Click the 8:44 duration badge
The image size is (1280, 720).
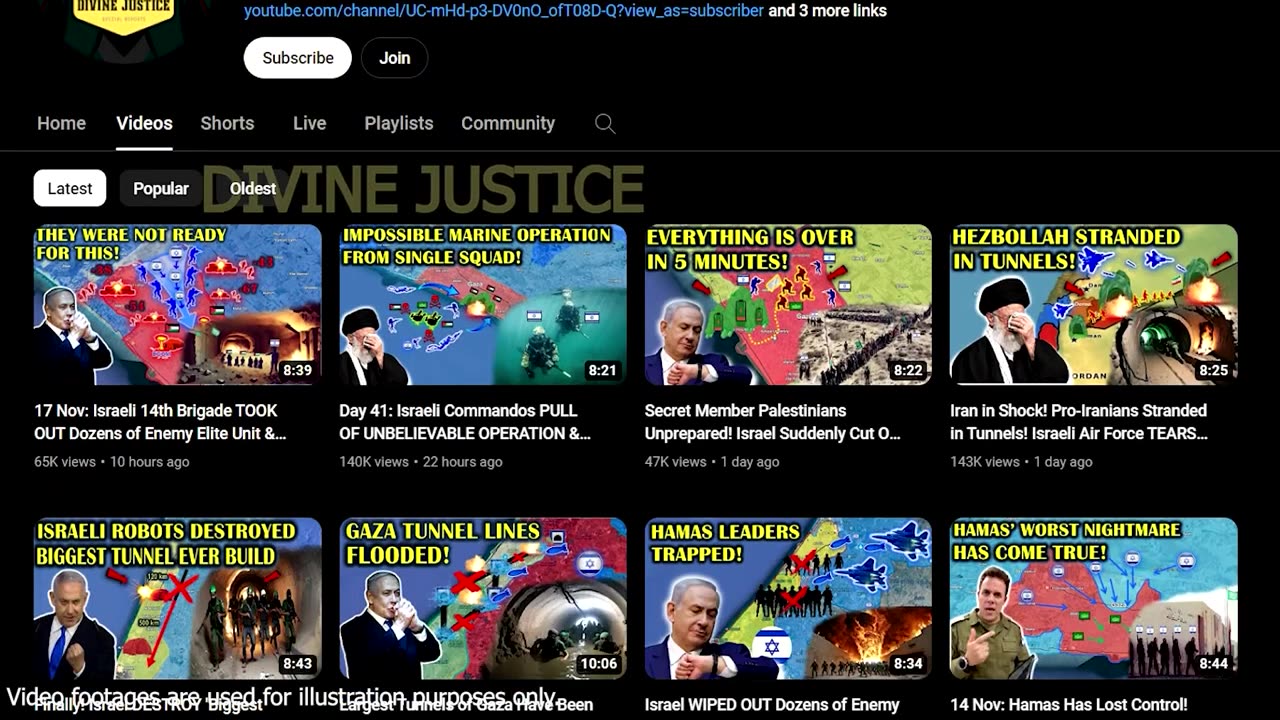pyautogui.click(x=1213, y=664)
